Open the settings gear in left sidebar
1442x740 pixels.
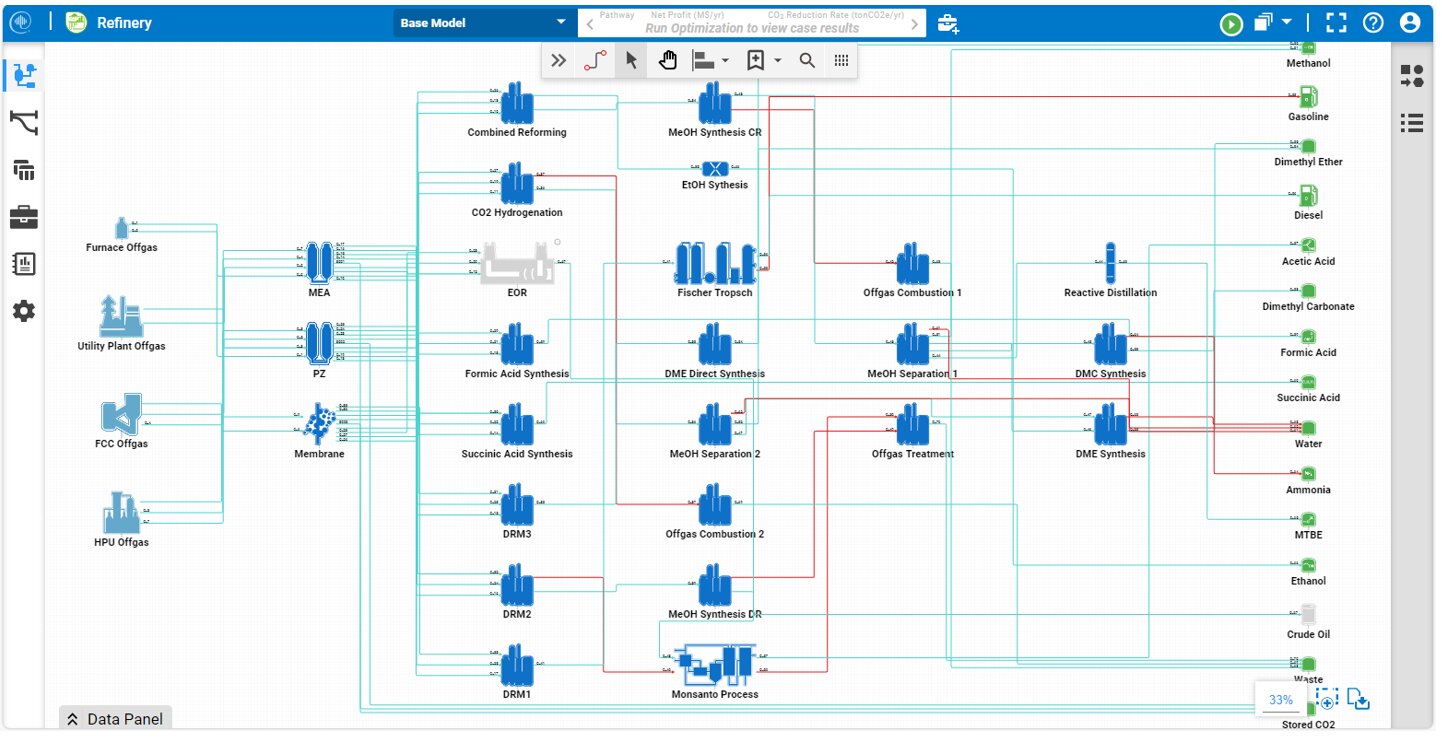point(24,311)
